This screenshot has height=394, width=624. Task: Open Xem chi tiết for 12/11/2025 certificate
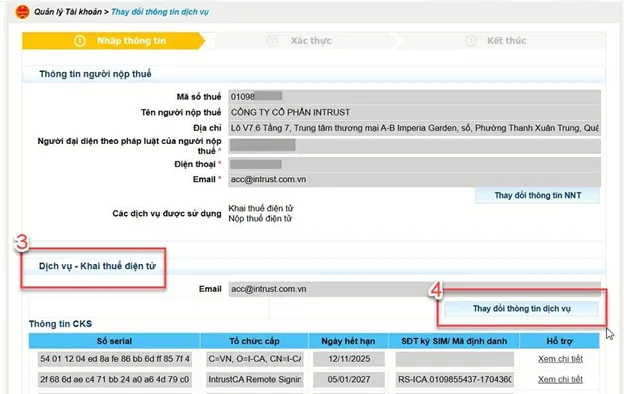(560, 359)
